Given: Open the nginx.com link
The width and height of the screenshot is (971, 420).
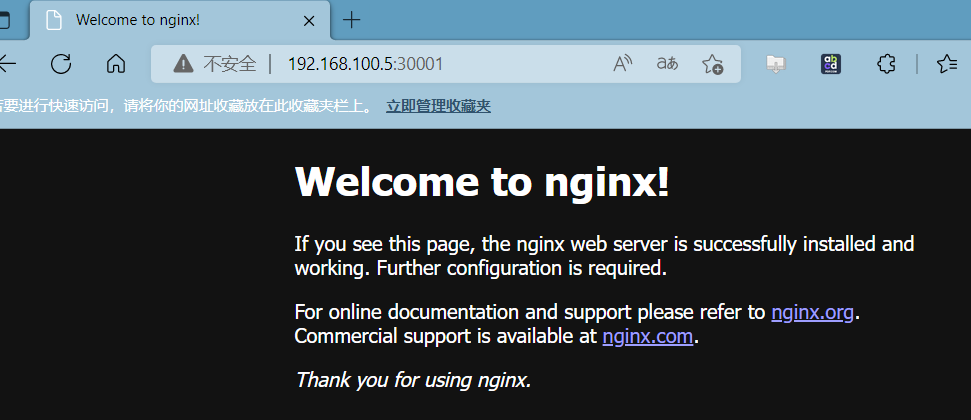Looking at the screenshot, I should point(647,336).
